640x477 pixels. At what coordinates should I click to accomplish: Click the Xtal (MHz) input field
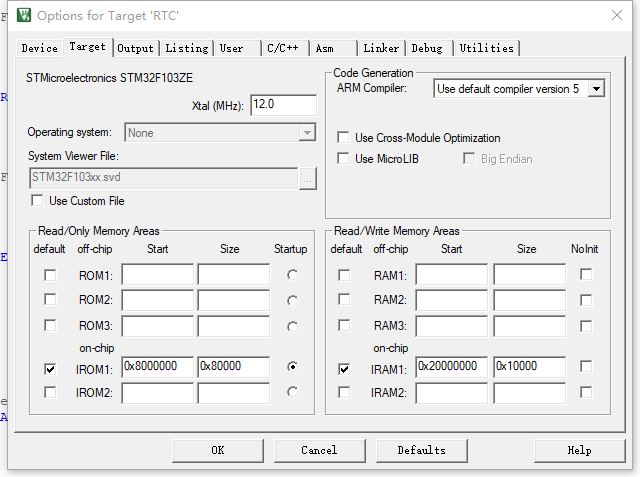[283, 105]
